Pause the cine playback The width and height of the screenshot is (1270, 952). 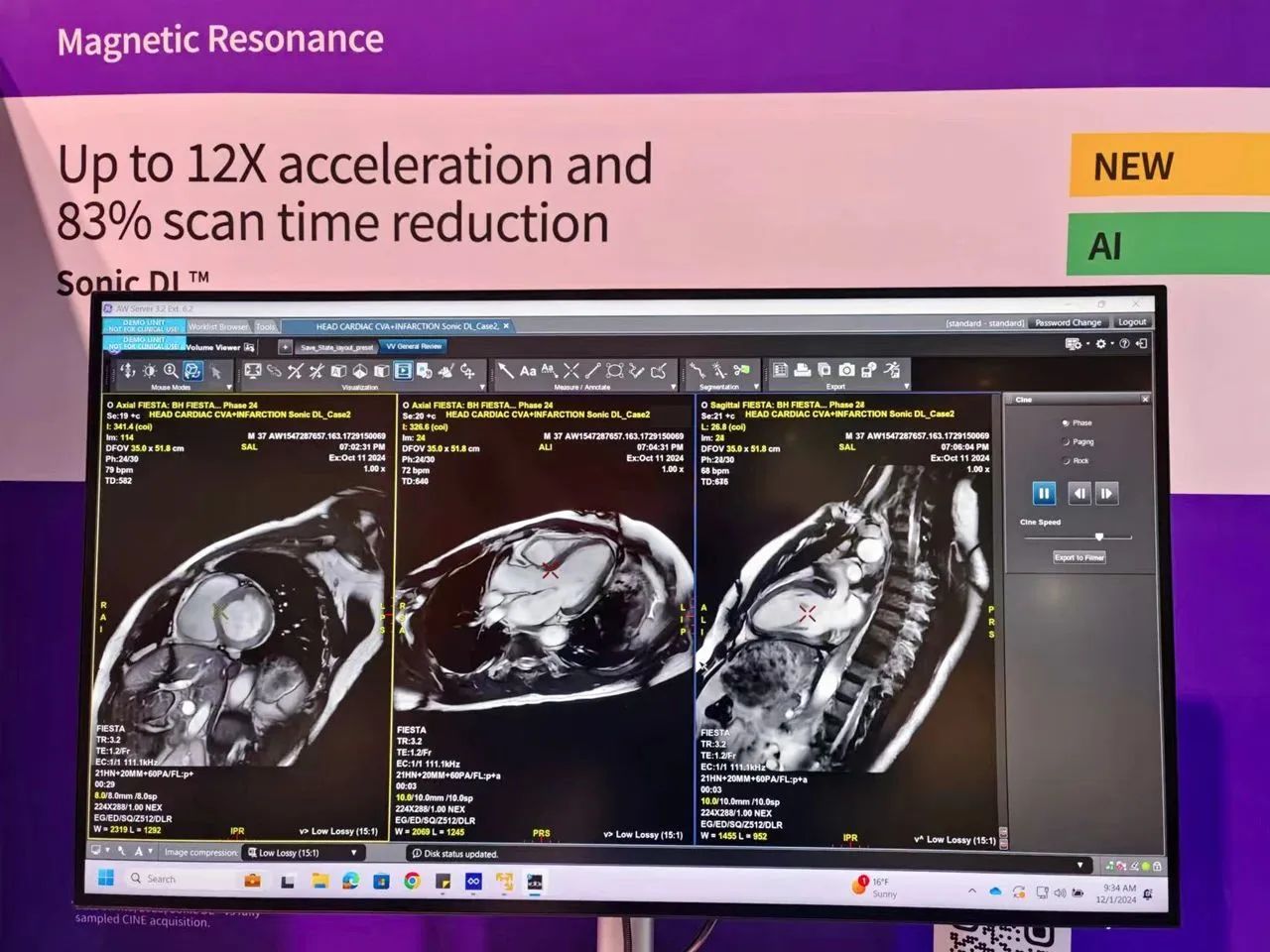click(x=1044, y=493)
